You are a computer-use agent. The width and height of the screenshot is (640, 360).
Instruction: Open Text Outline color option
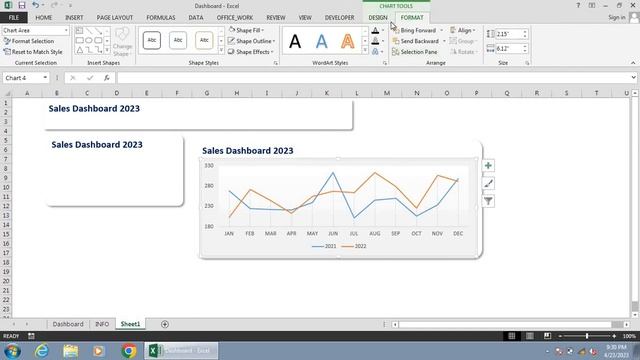[x=376, y=41]
